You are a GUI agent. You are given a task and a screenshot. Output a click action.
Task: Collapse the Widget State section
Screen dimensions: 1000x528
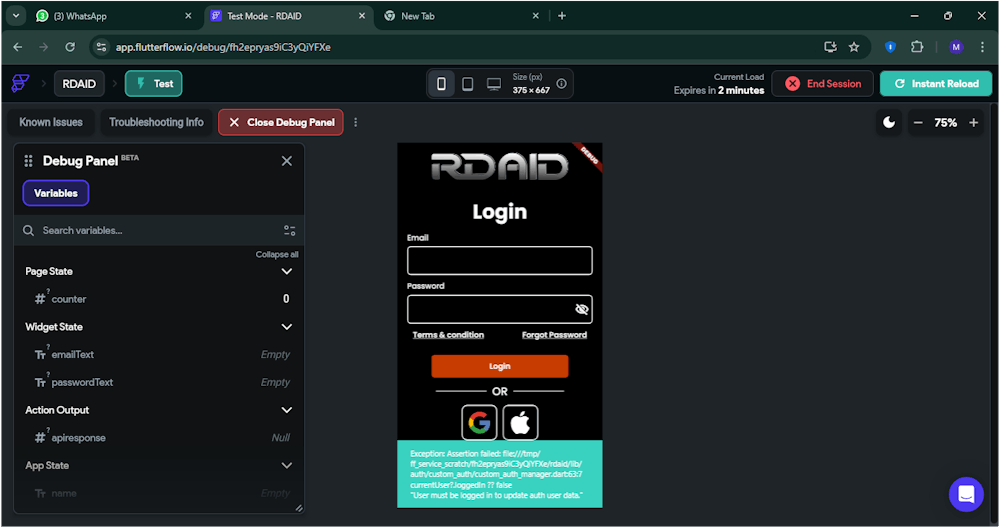point(287,327)
